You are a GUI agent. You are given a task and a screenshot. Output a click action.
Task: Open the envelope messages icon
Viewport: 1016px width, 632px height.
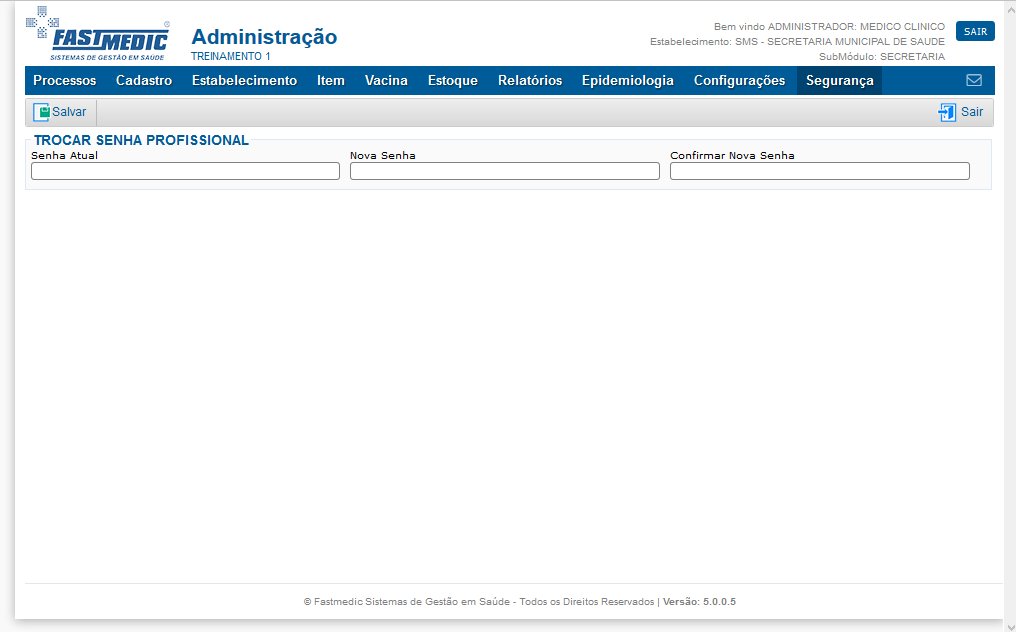[x=974, y=80]
